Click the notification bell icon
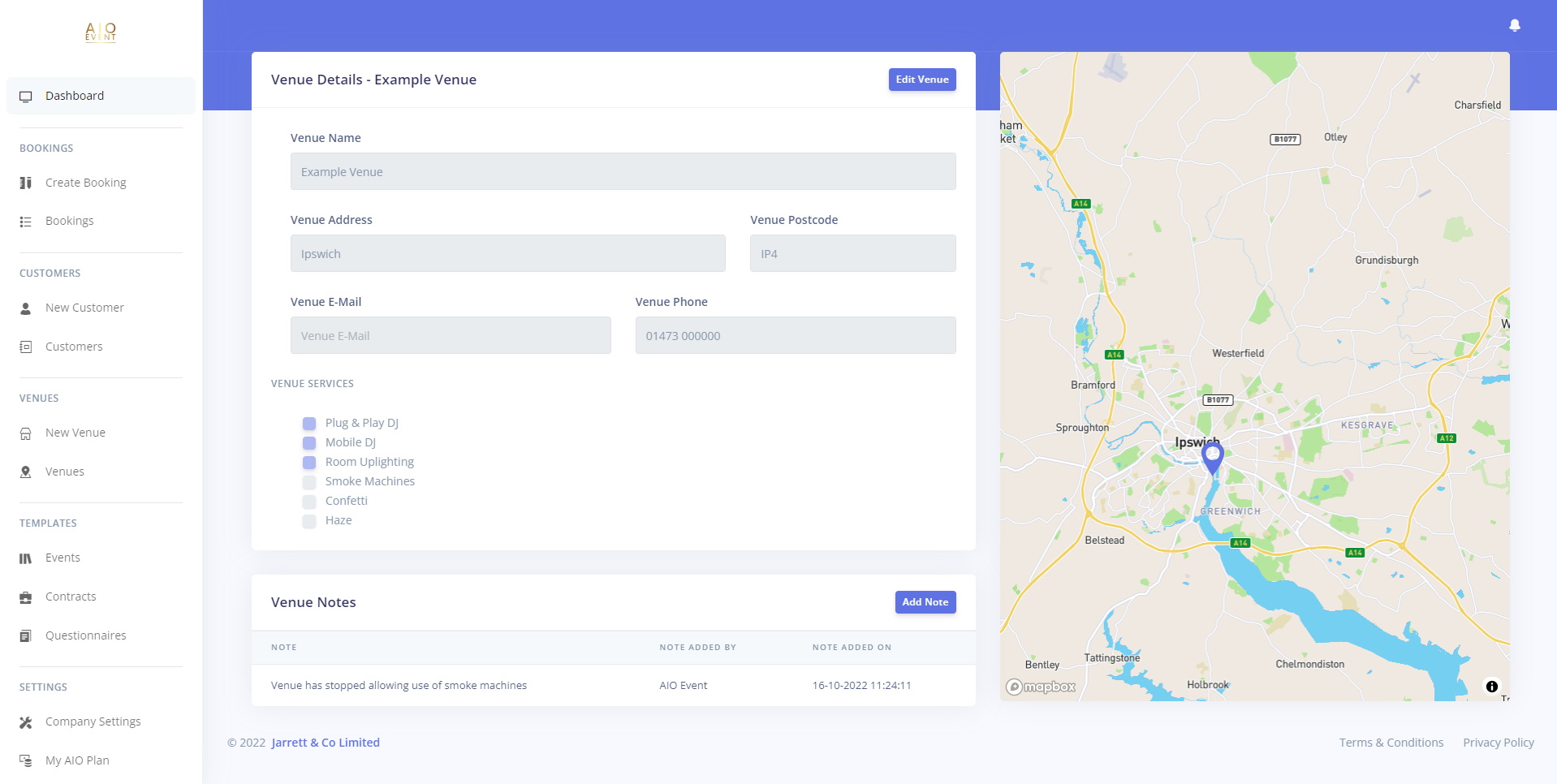Viewport: 1557px width, 784px height. pyautogui.click(x=1514, y=25)
